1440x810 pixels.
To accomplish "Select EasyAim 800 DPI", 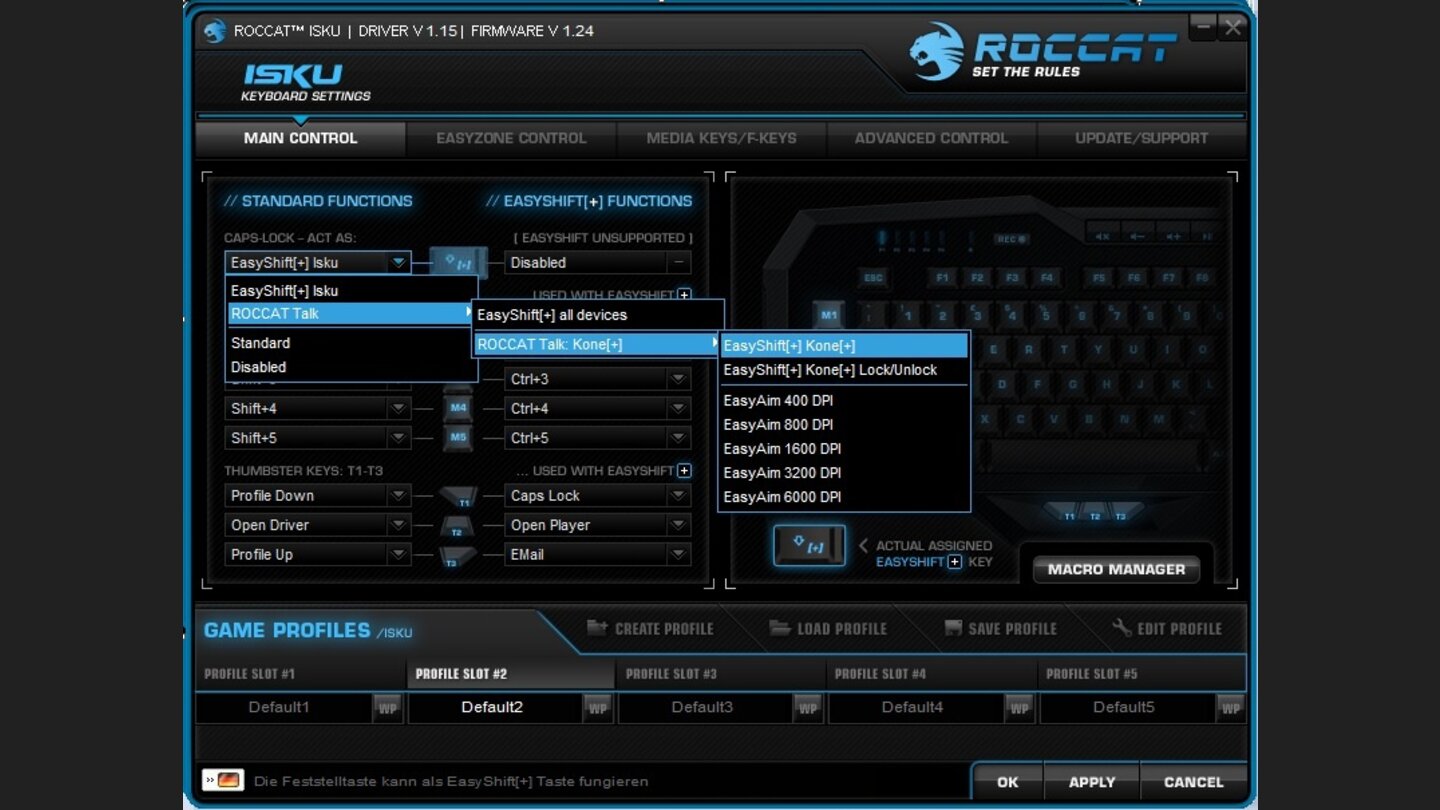I will click(844, 425).
